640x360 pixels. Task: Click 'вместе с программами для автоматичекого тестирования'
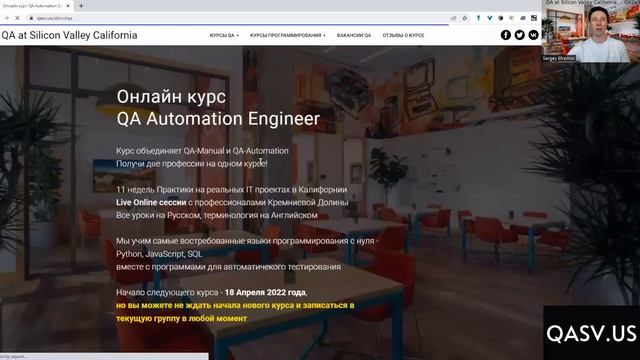coord(228,267)
